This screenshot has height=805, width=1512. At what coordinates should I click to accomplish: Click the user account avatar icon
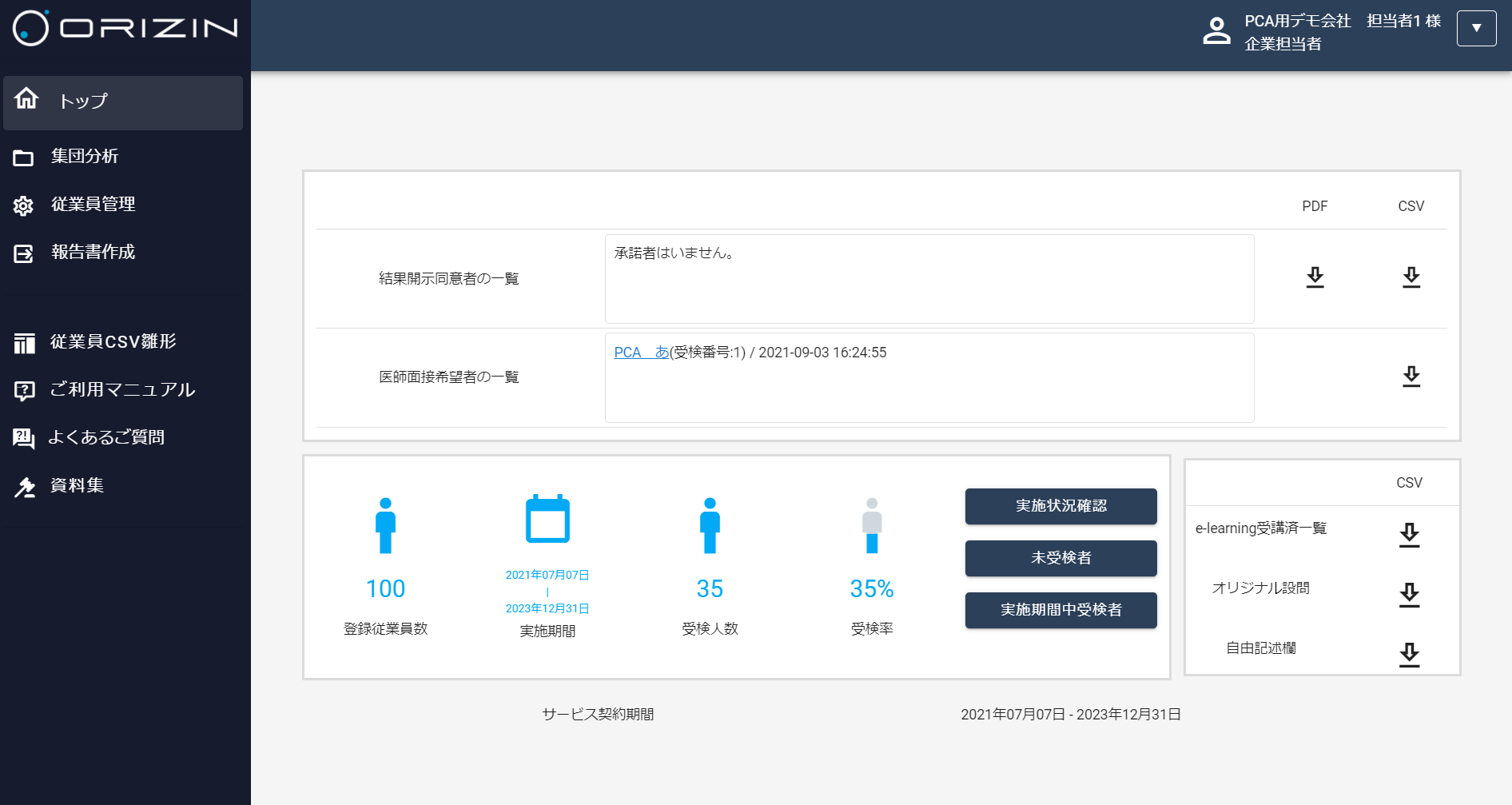pos(1216,31)
